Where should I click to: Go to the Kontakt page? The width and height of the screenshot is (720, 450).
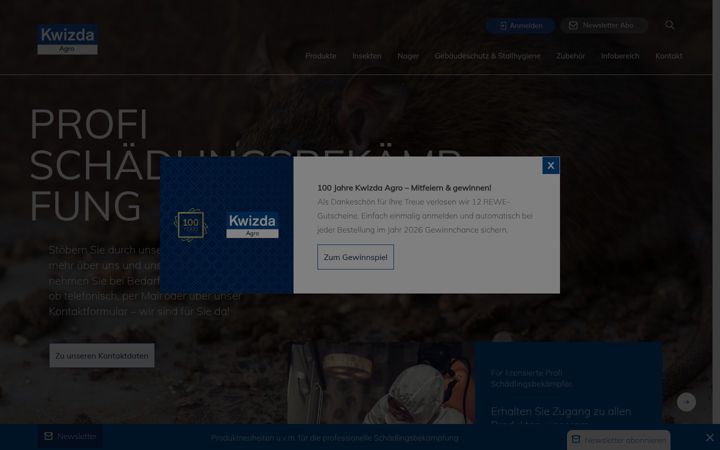click(x=669, y=56)
